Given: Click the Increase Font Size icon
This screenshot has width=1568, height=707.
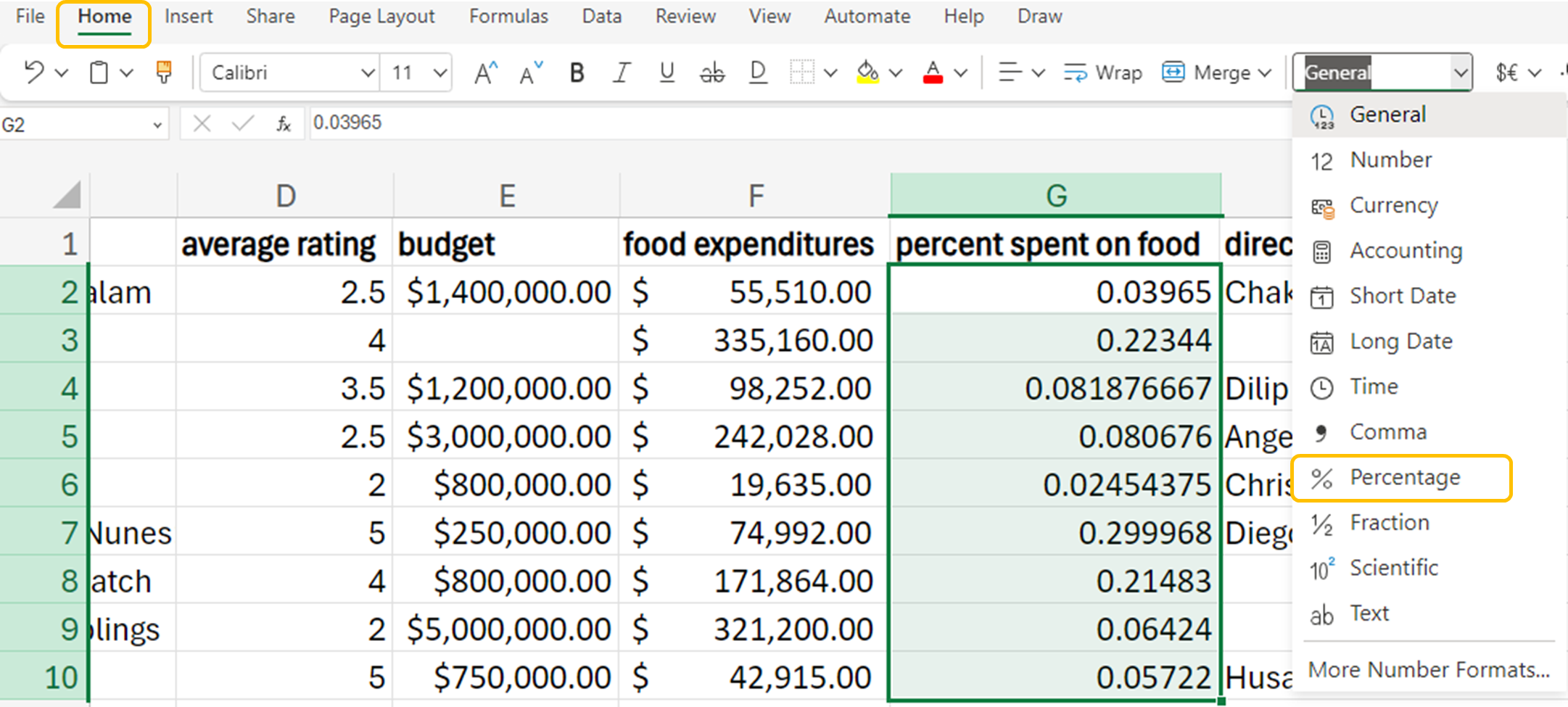Looking at the screenshot, I should 485,73.
